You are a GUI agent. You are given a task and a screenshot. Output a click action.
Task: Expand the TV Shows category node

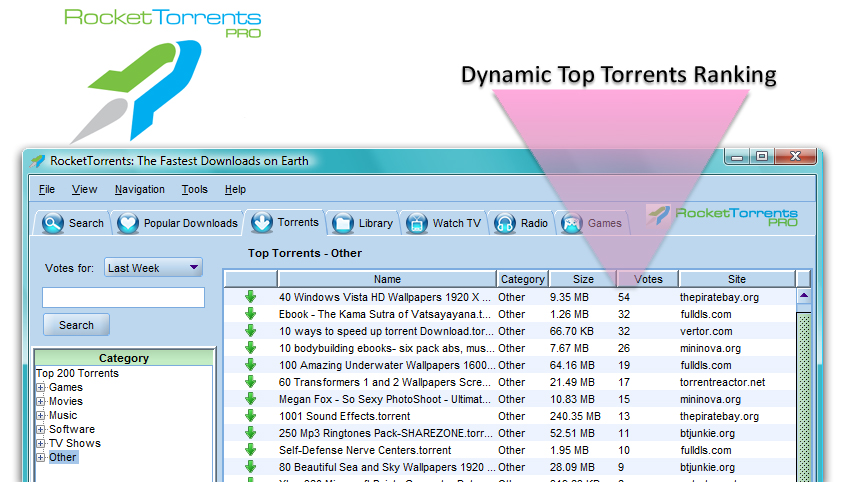coord(40,444)
